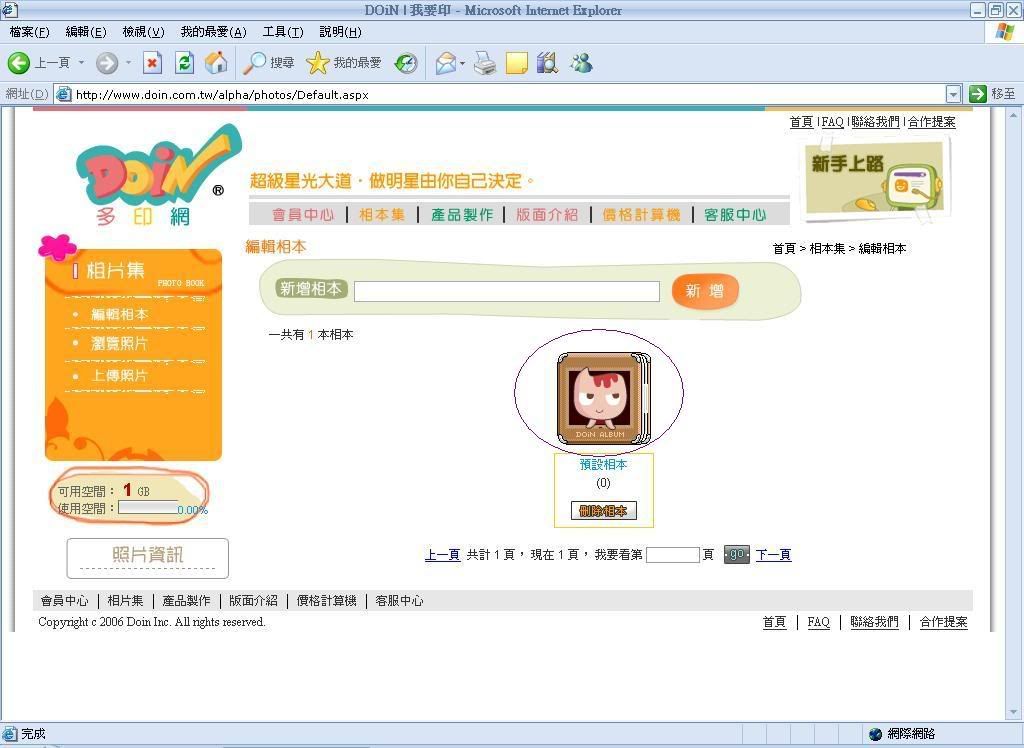1024x748 pixels.
Task: Go to the browser Home page icon
Action: [x=216, y=63]
